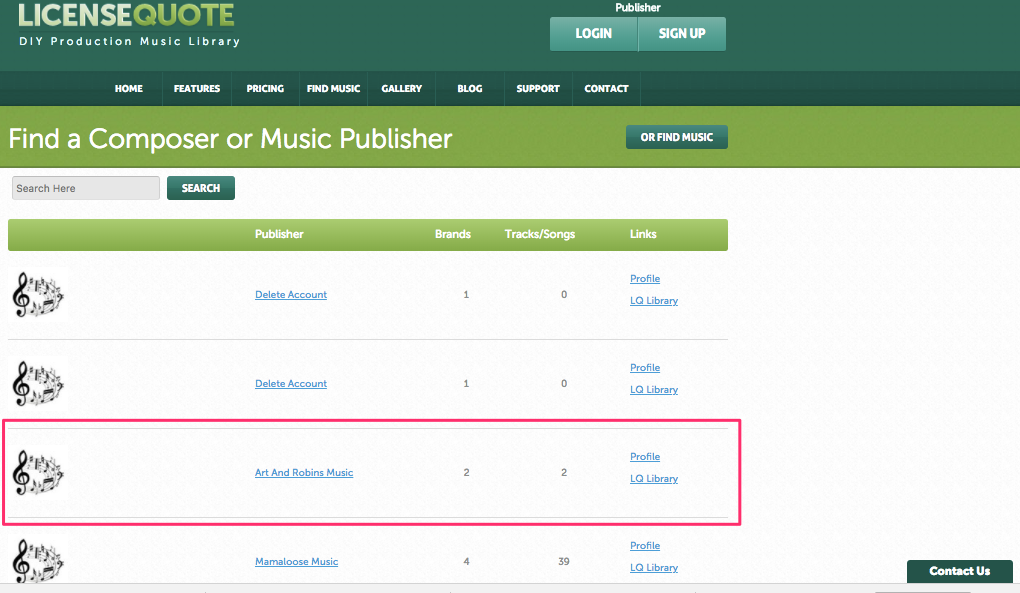Open the Art And Robins Music publisher link
The width and height of the screenshot is (1020, 593).
303,472
